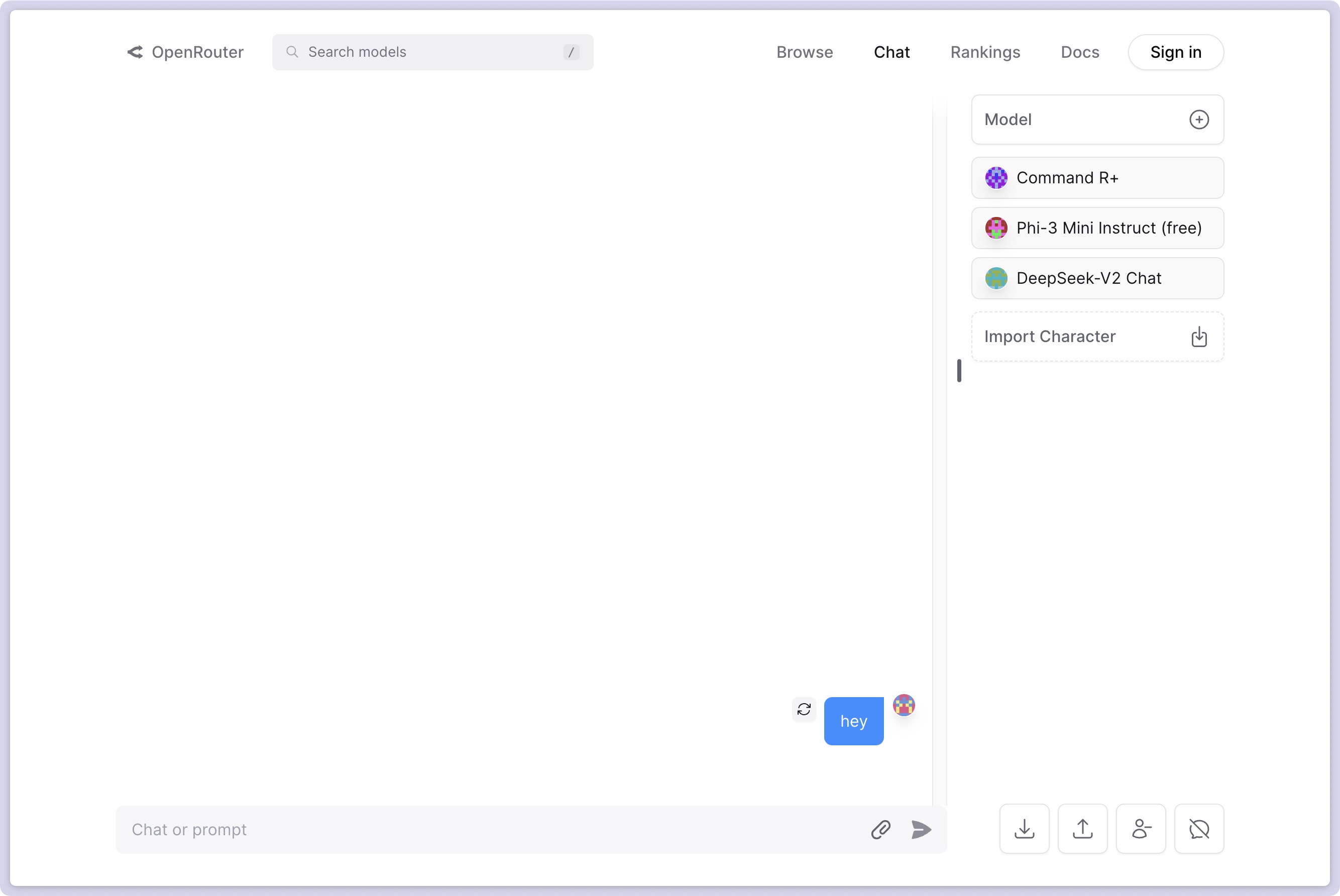Click the sidebar resize handle bar

[x=959, y=370]
